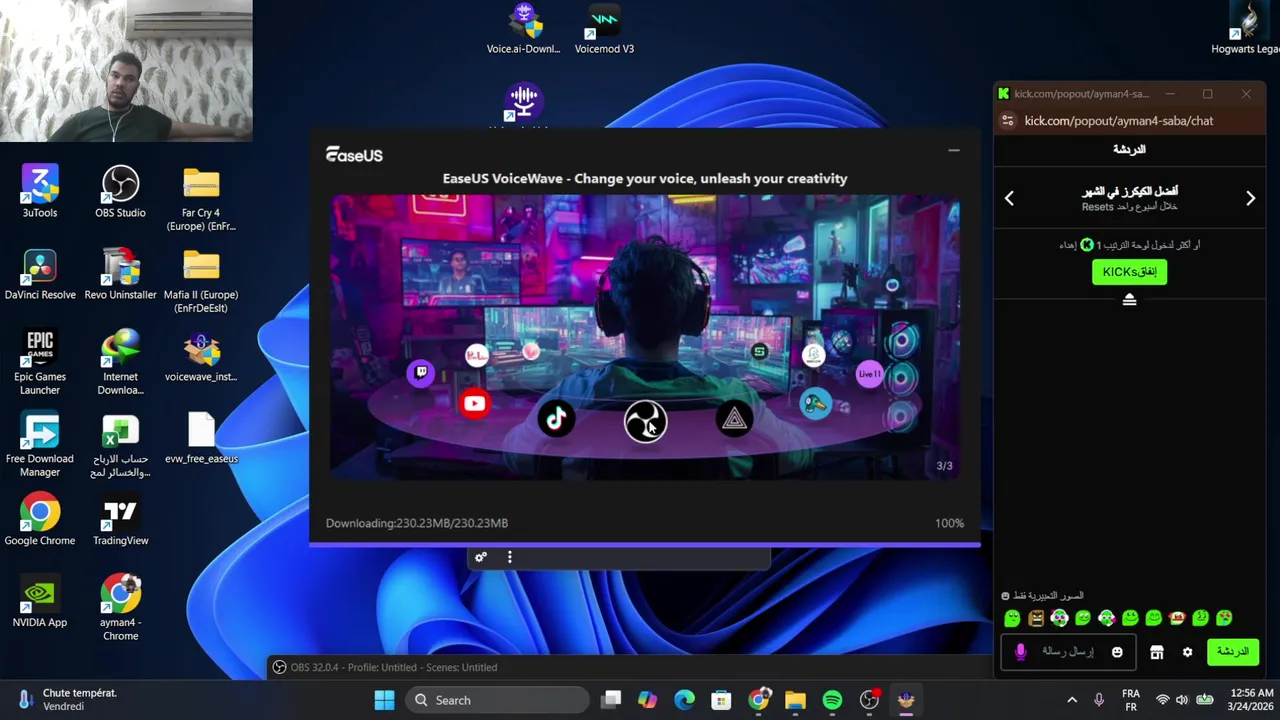Viewport: 1280px width, 720px height.
Task: Open Task View from the taskbar
Action: tap(611, 700)
